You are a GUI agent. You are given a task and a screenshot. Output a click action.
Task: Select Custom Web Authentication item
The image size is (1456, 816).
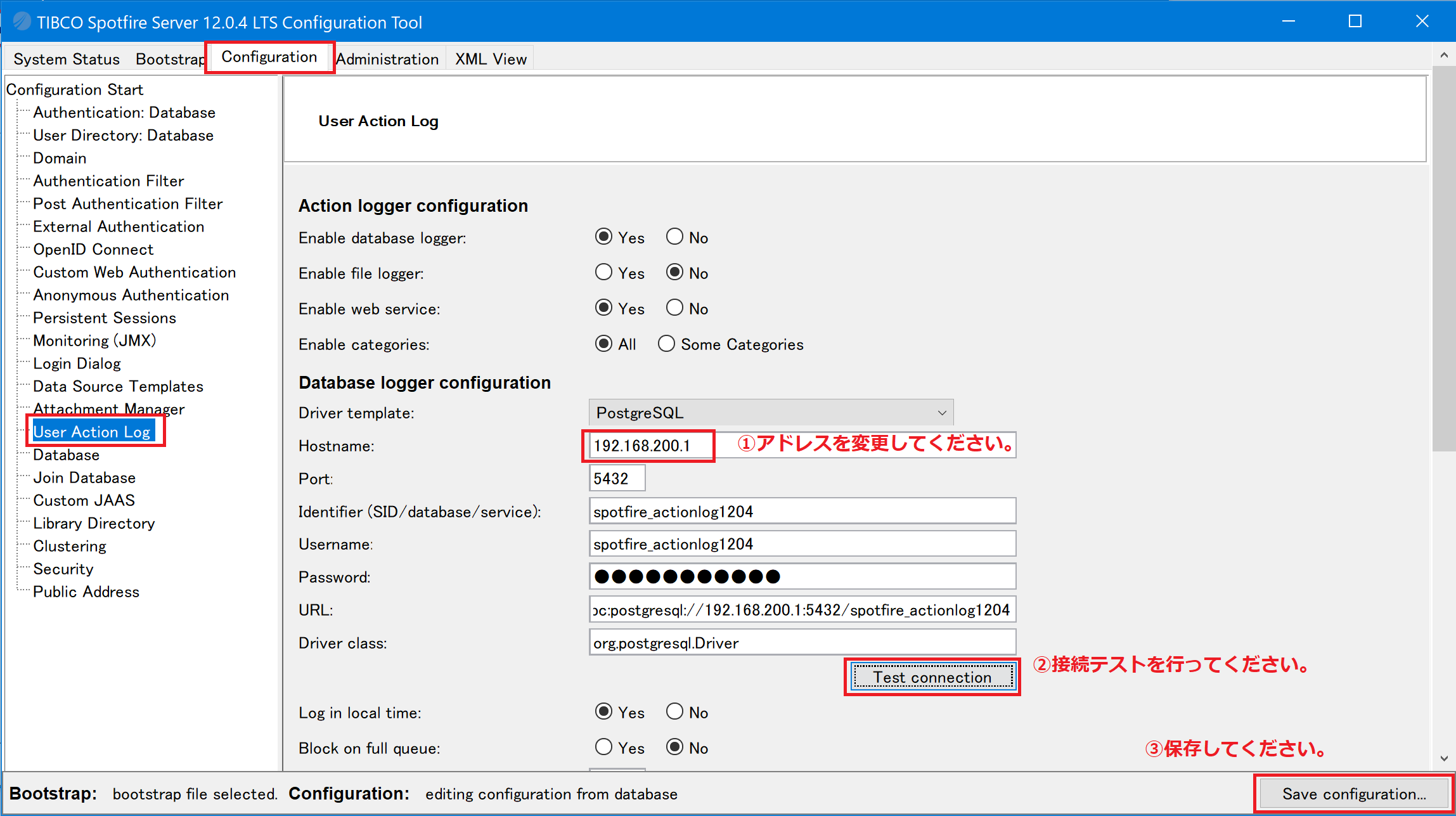click(x=134, y=272)
